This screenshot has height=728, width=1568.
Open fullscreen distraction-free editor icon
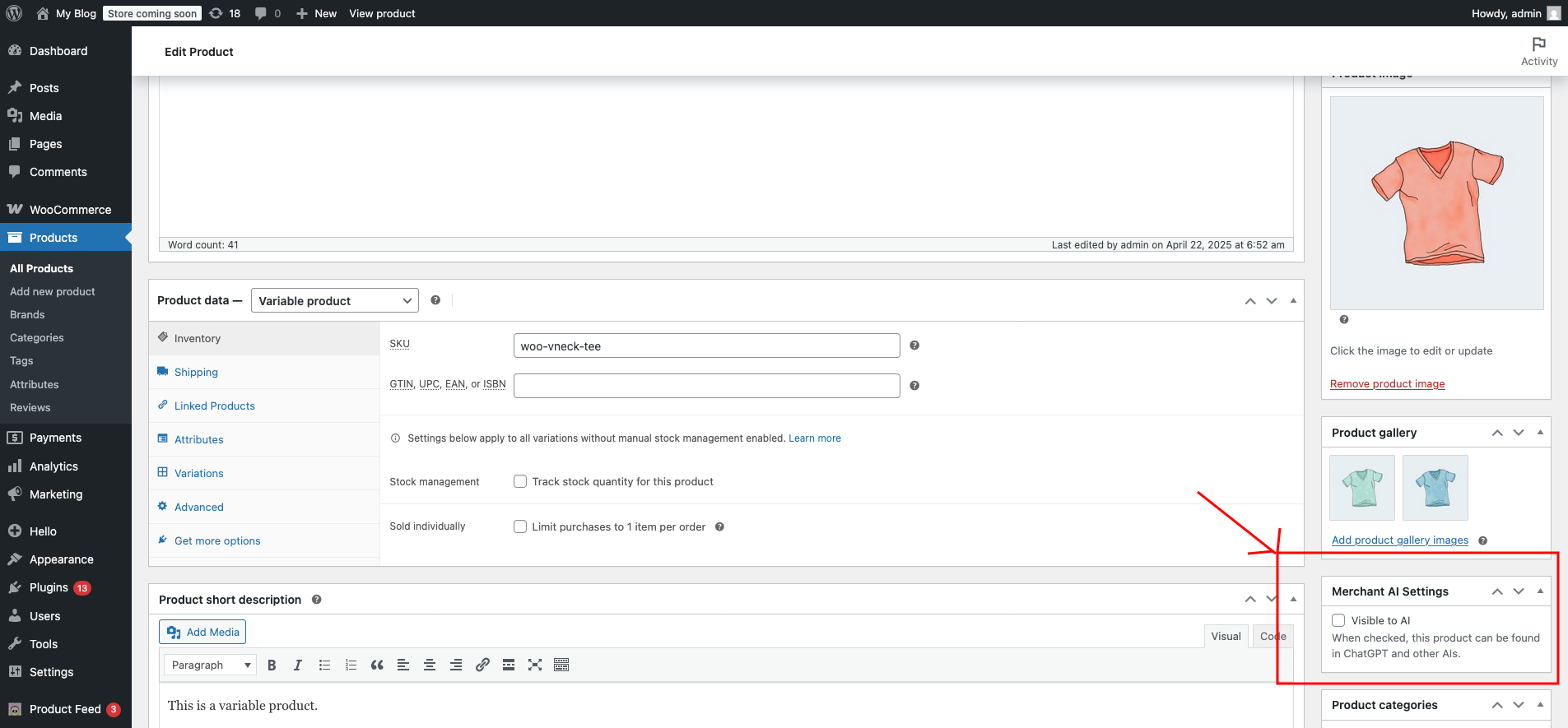(535, 665)
